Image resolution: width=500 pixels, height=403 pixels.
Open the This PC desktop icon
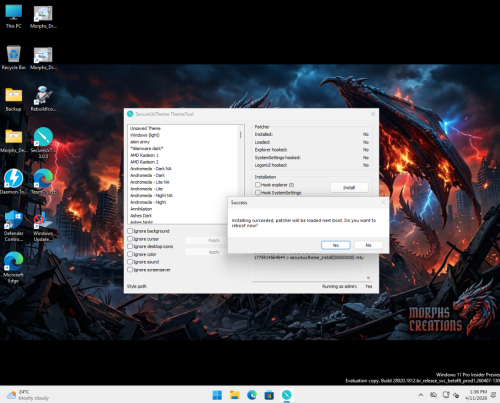[14, 17]
